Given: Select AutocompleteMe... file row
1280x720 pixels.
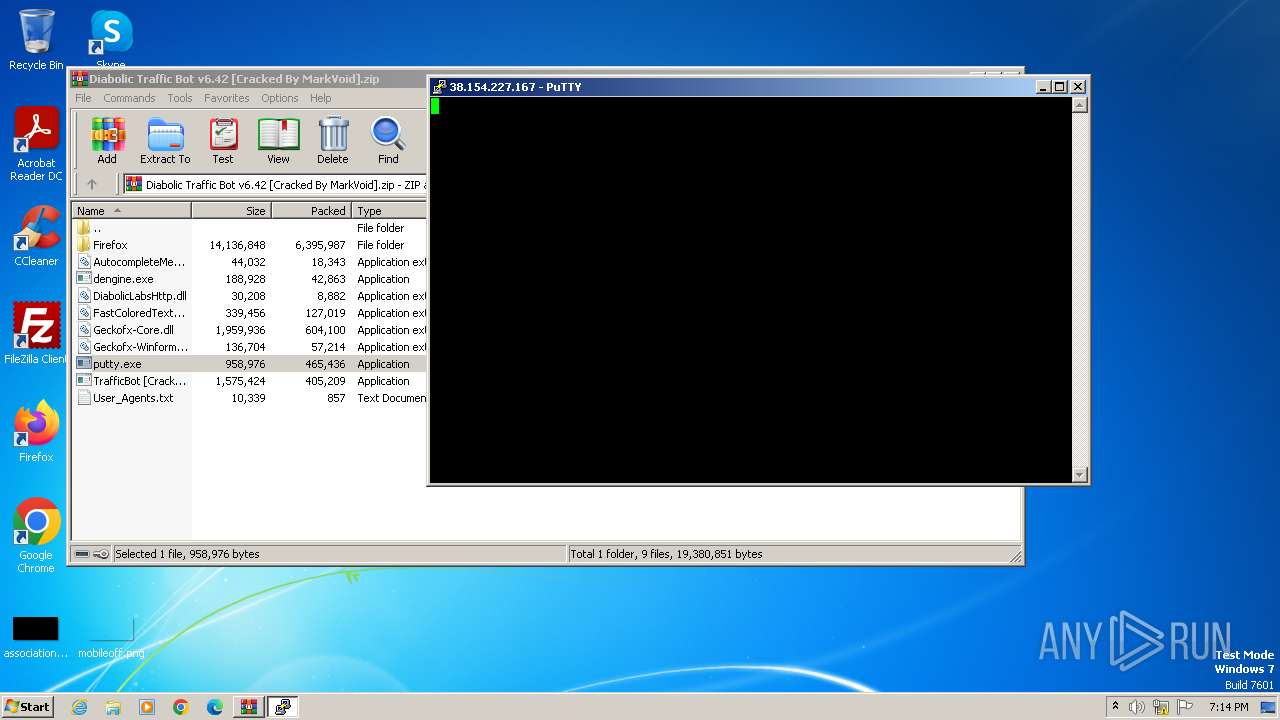Looking at the screenshot, I should pos(250,262).
